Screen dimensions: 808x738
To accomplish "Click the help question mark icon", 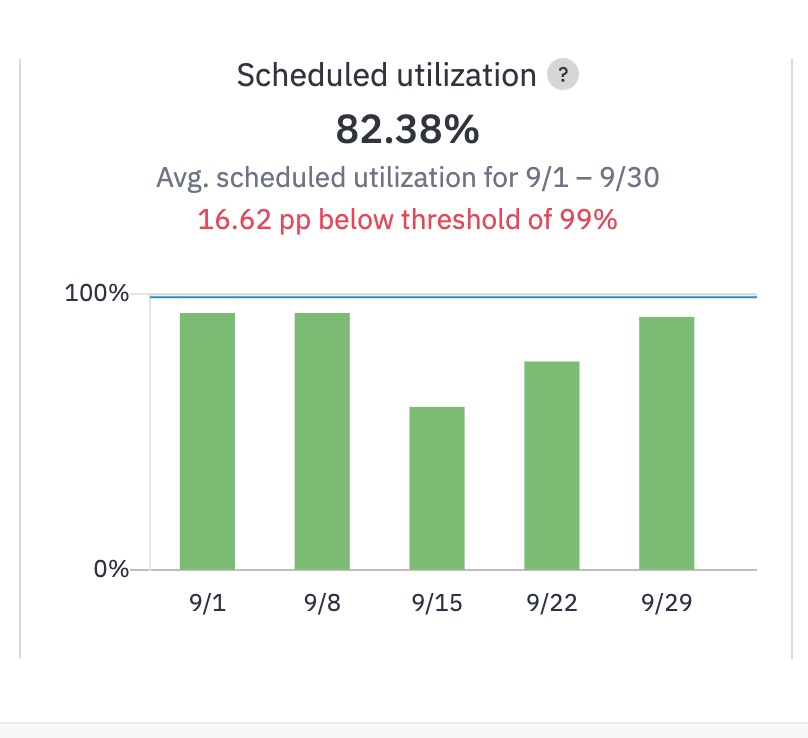I will click(563, 74).
